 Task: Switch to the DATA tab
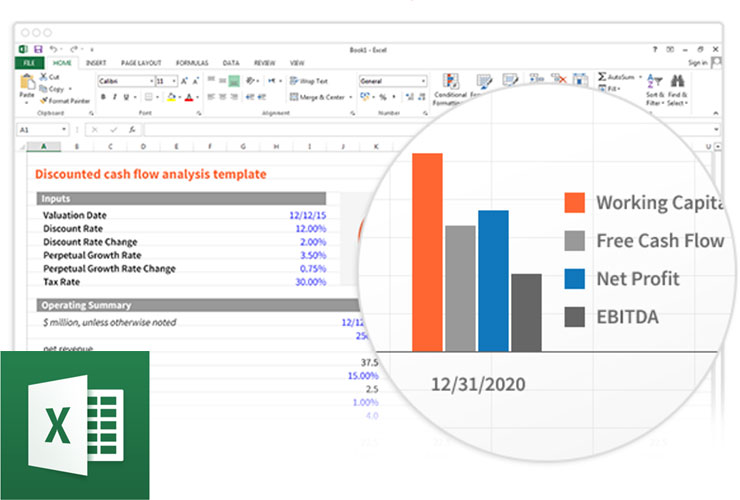coord(231,63)
